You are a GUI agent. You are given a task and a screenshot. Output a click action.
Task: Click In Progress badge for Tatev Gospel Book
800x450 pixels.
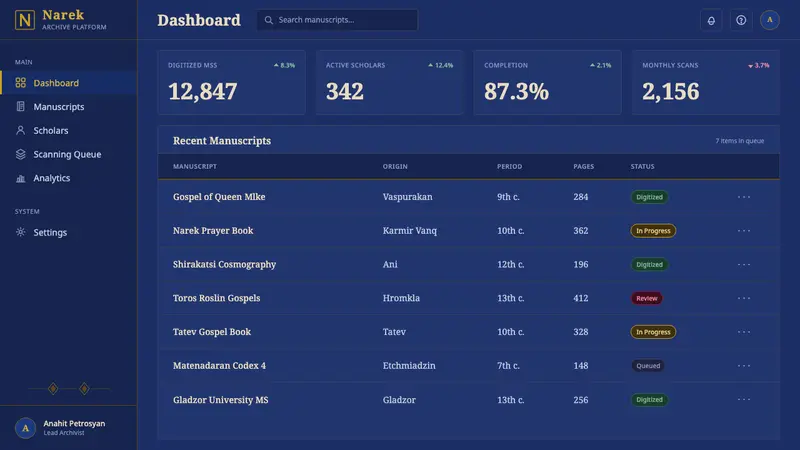[653, 332]
